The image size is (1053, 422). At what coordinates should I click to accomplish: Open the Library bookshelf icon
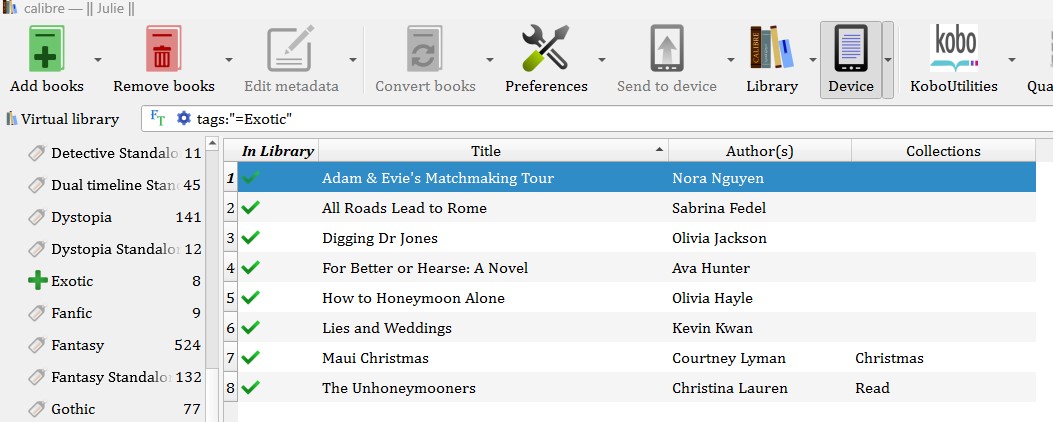(771, 48)
